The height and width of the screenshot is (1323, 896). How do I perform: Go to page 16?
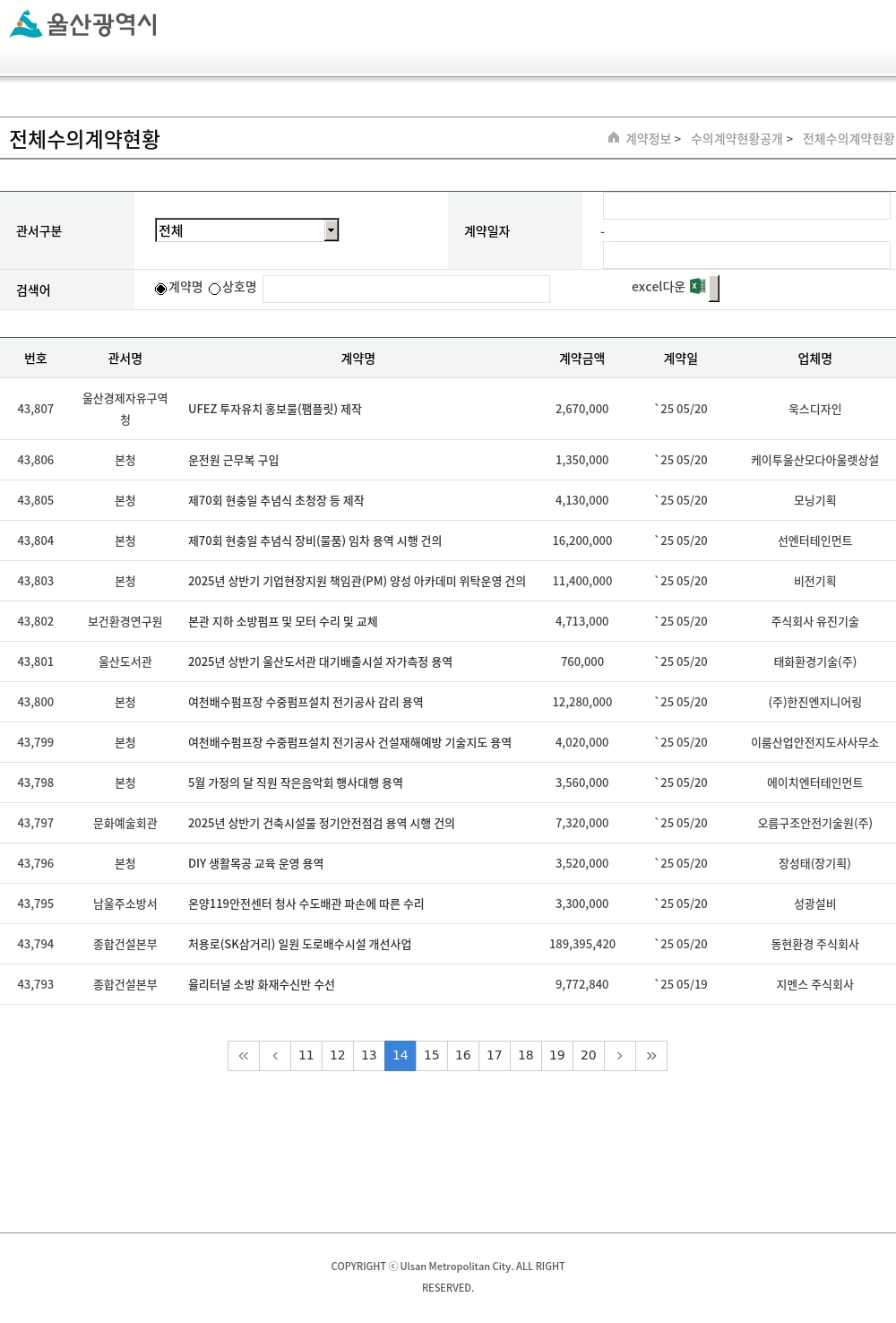[463, 1056]
